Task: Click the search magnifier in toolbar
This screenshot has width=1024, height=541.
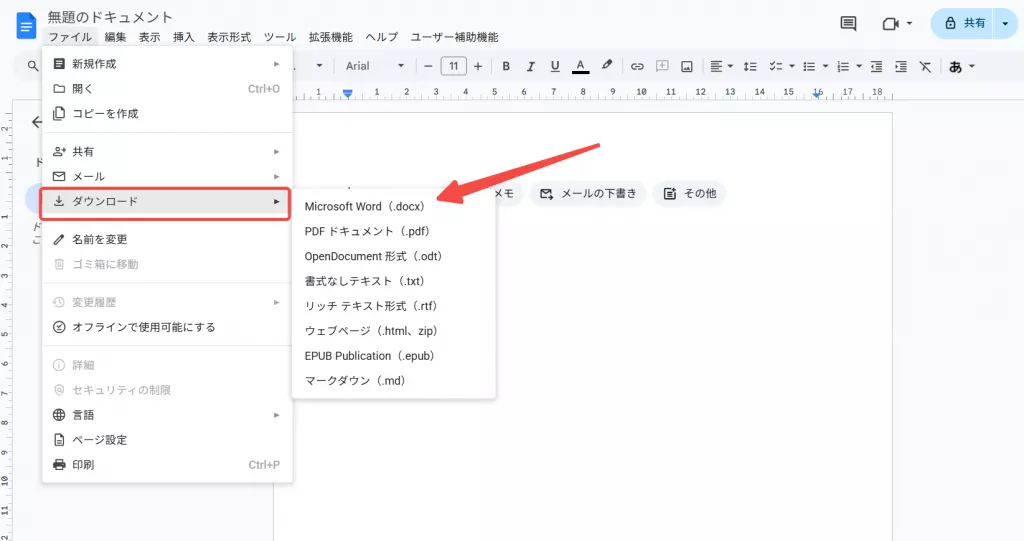Action: [x=33, y=66]
